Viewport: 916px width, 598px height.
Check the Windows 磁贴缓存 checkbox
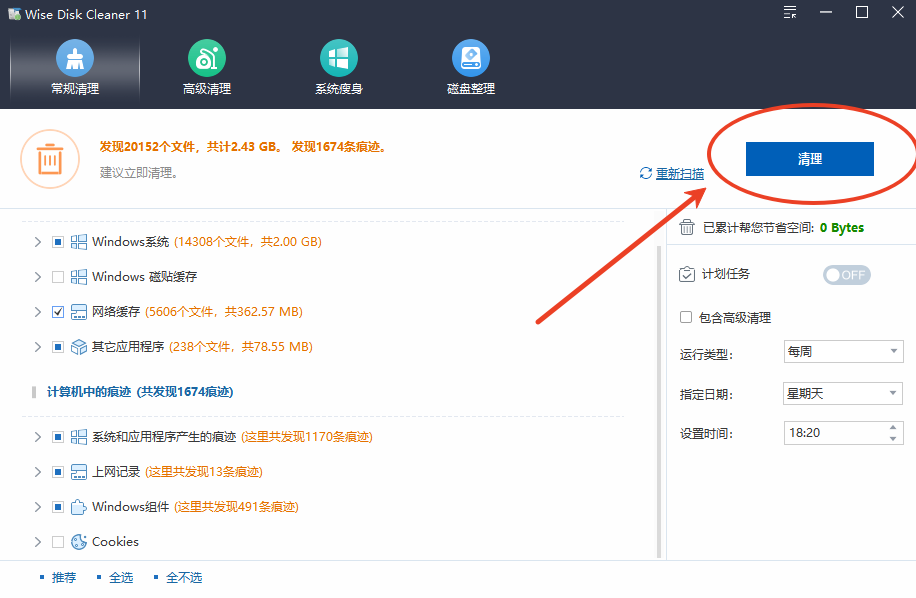click(x=58, y=277)
